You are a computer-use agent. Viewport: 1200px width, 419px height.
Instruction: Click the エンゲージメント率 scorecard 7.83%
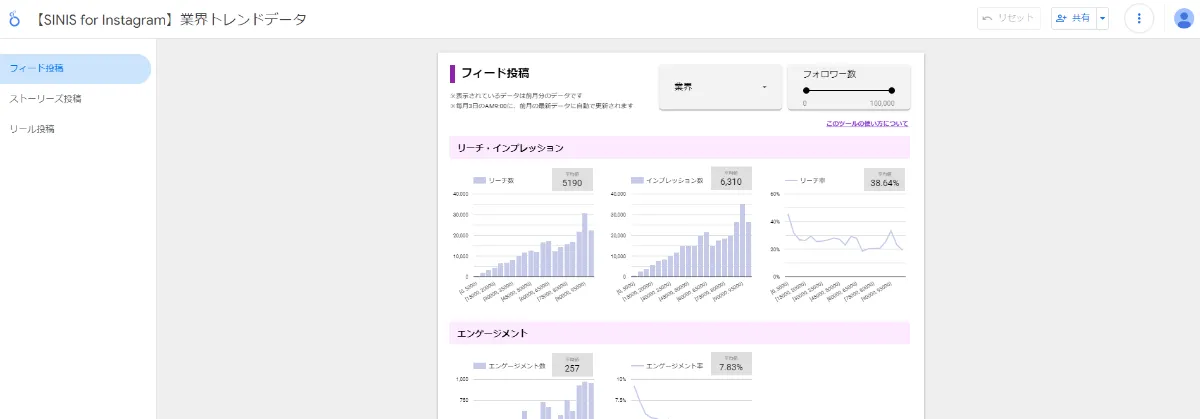coord(731,364)
